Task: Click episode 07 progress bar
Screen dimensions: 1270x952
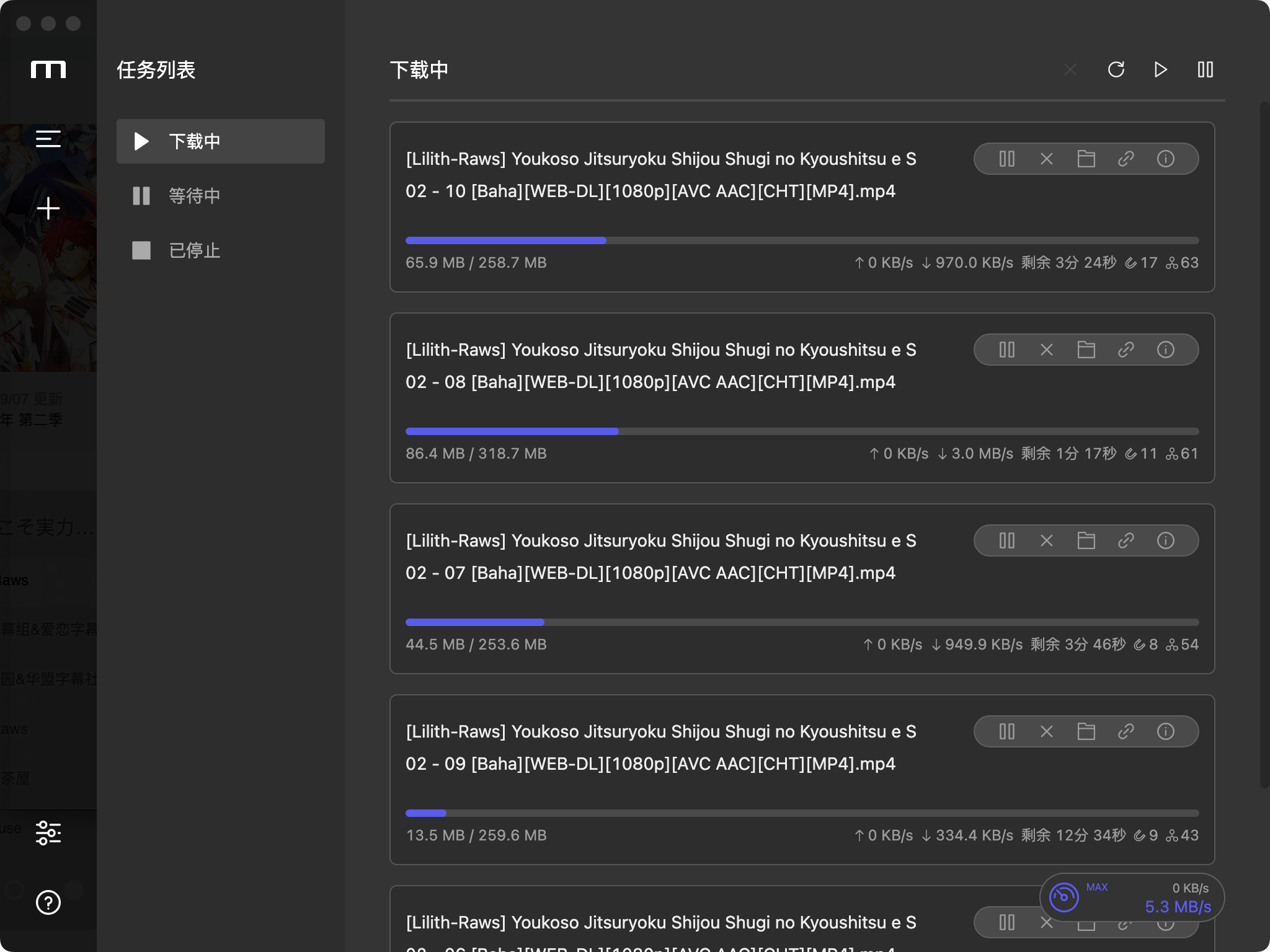Action: (802, 622)
